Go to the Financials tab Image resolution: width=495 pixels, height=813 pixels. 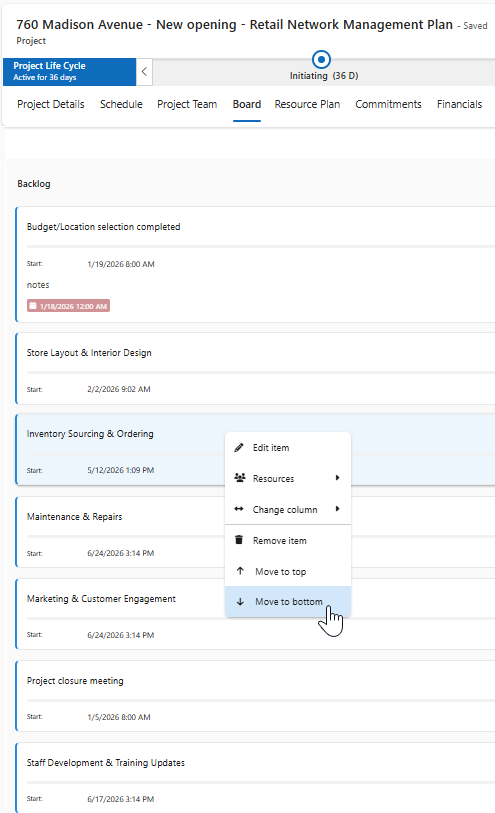pyautogui.click(x=459, y=104)
